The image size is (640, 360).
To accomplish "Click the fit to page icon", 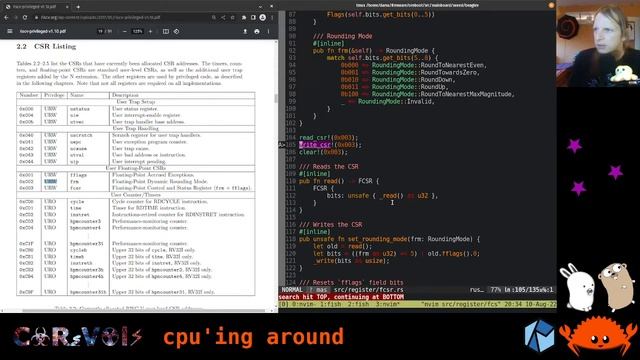I will [166, 31].
